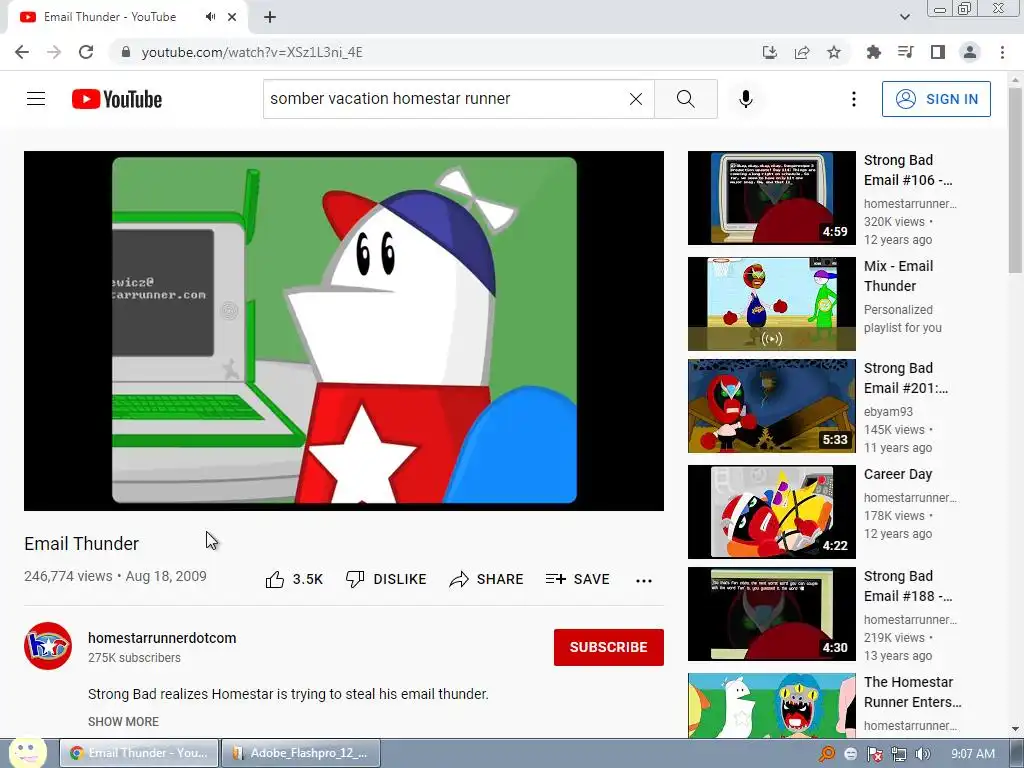Open Chrome extensions puzzle icon
This screenshot has height=768, width=1024.
click(x=873, y=52)
